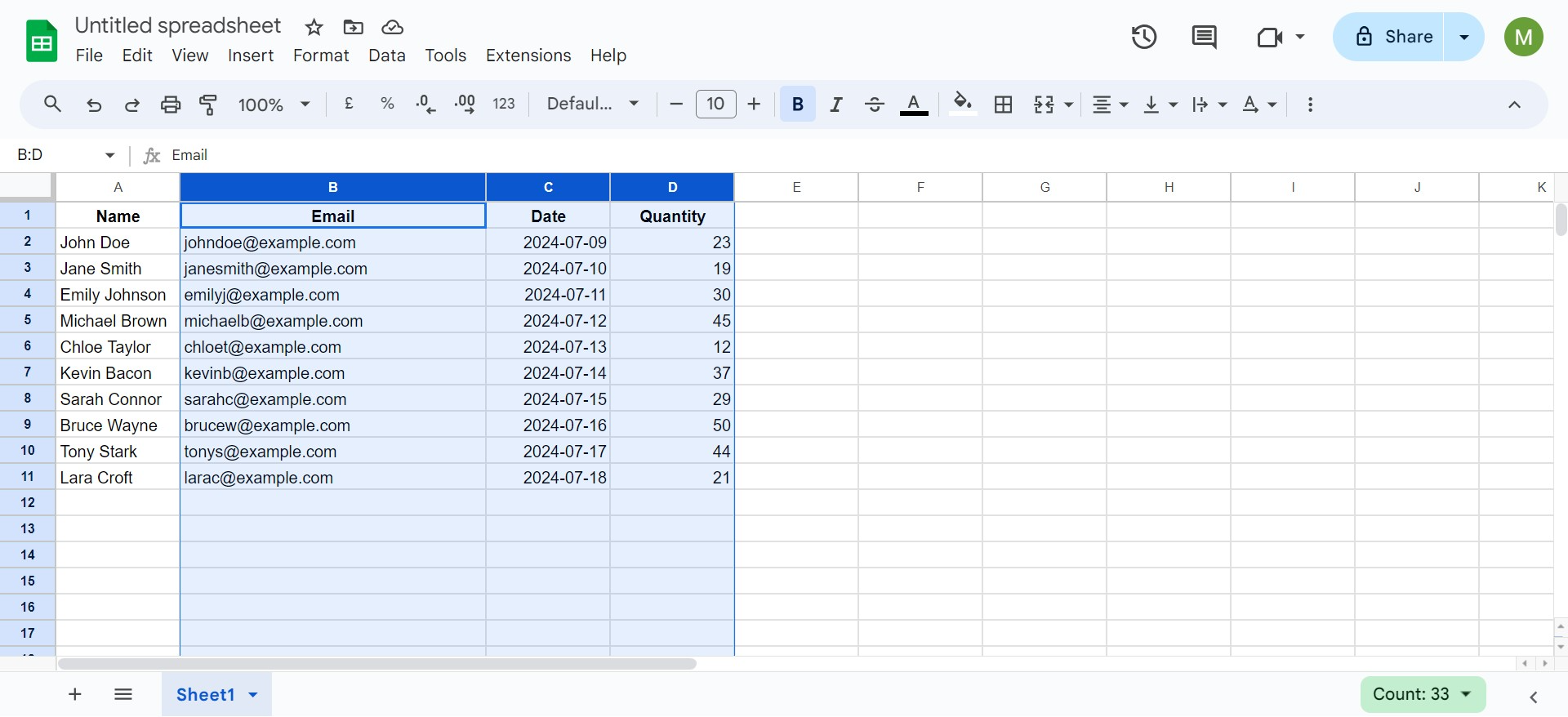Open the File menu
The height and width of the screenshot is (717, 1568).
point(89,56)
